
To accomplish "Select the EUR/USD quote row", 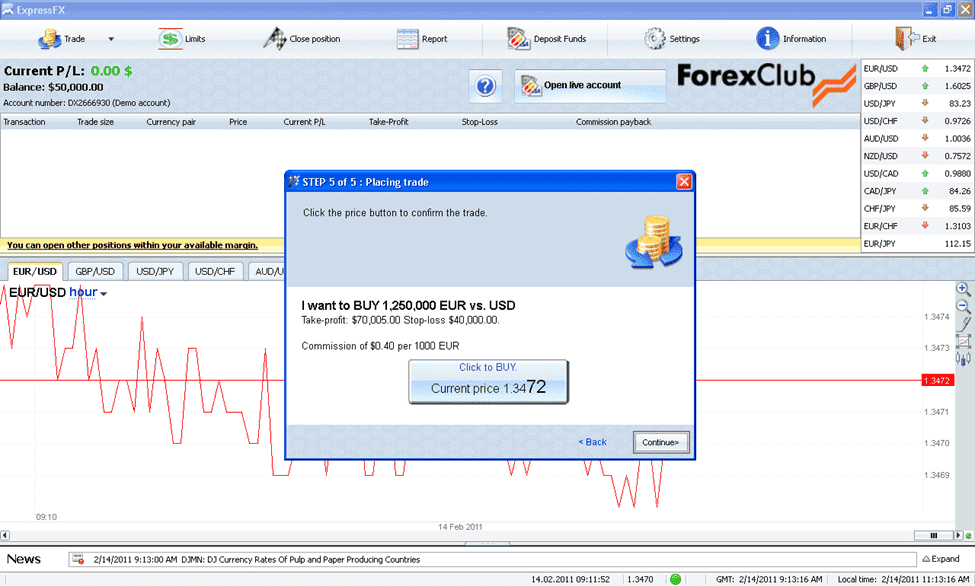I will (x=917, y=68).
